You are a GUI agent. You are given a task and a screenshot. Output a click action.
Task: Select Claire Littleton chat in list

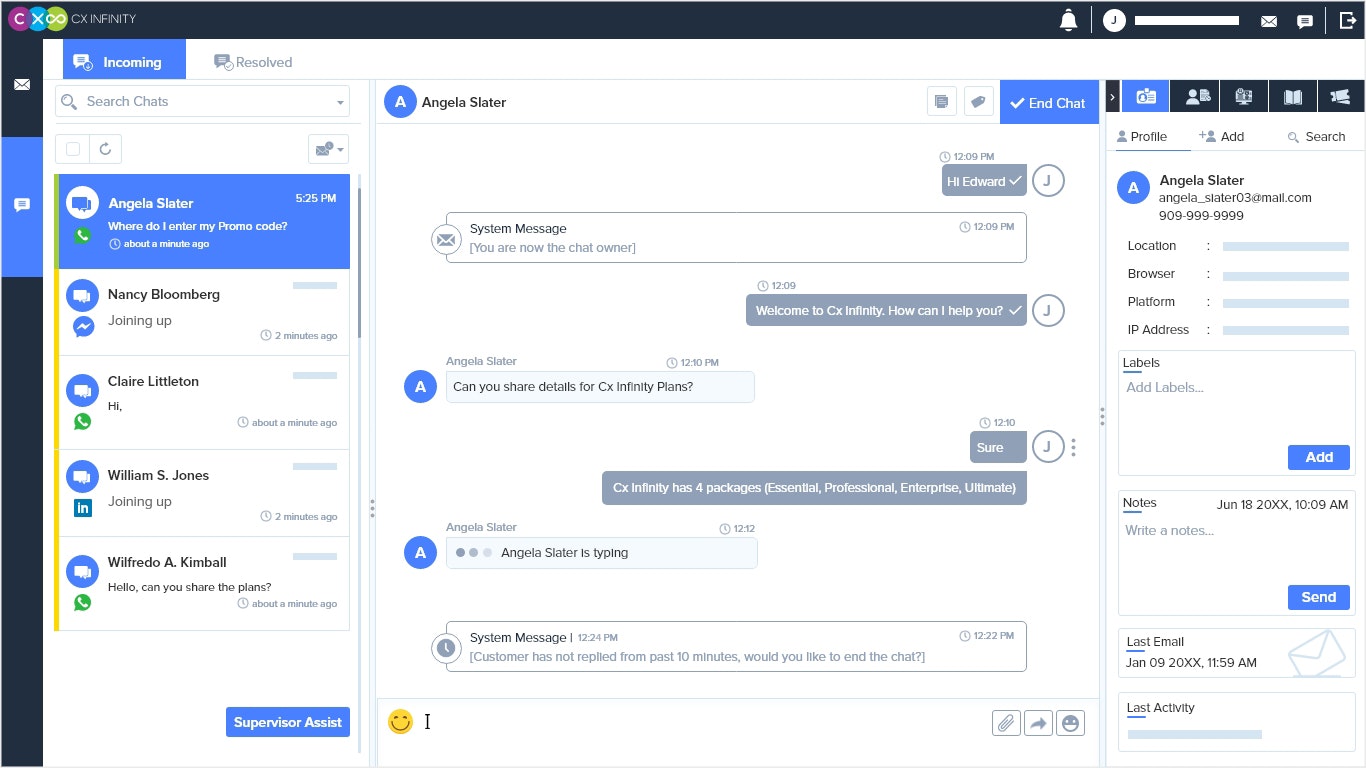coord(204,402)
